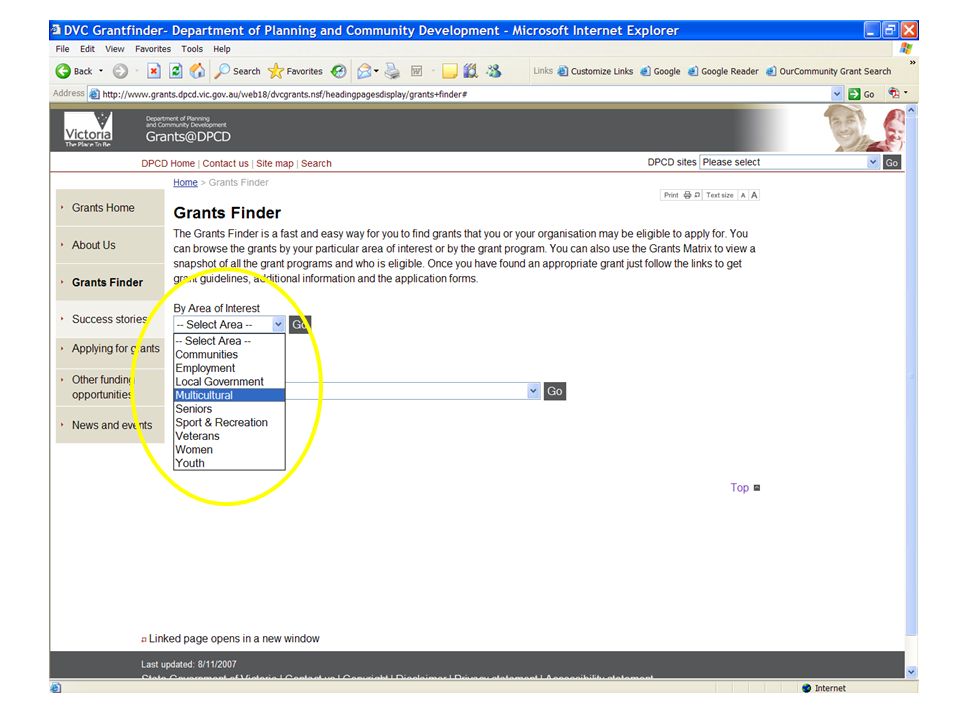Open the PDF converter dropdown arrow
Screen dimensions: 960x720
click(906, 93)
